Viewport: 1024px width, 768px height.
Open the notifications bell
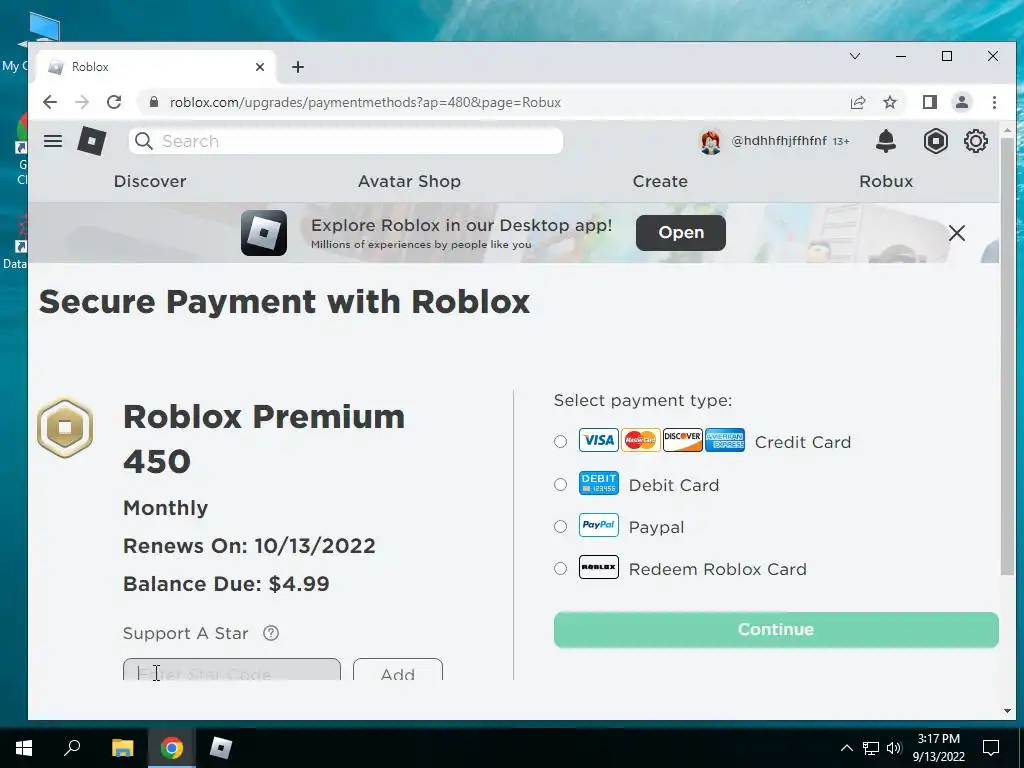click(x=886, y=141)
